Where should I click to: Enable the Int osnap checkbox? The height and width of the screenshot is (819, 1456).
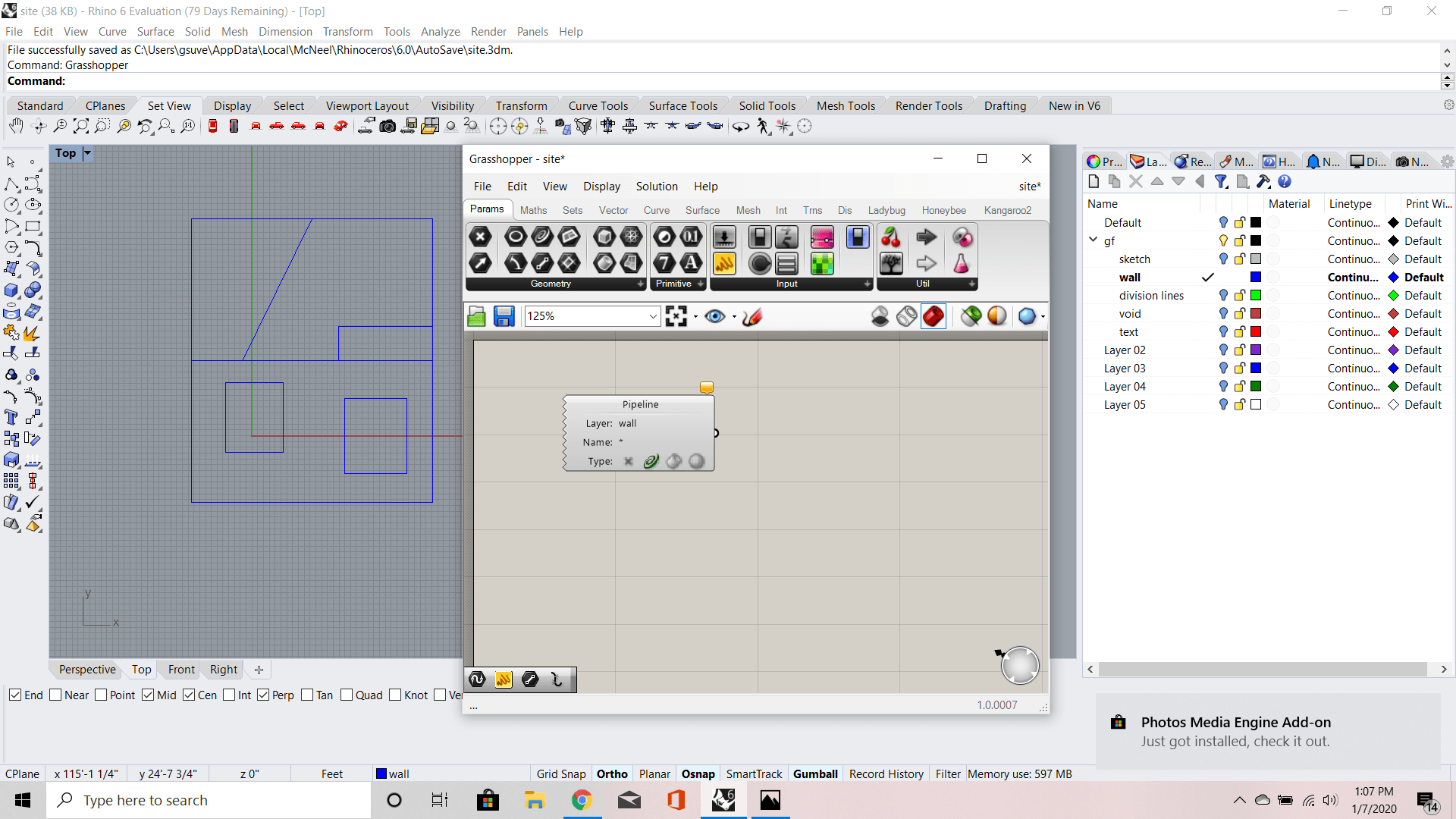click(229, 695)
